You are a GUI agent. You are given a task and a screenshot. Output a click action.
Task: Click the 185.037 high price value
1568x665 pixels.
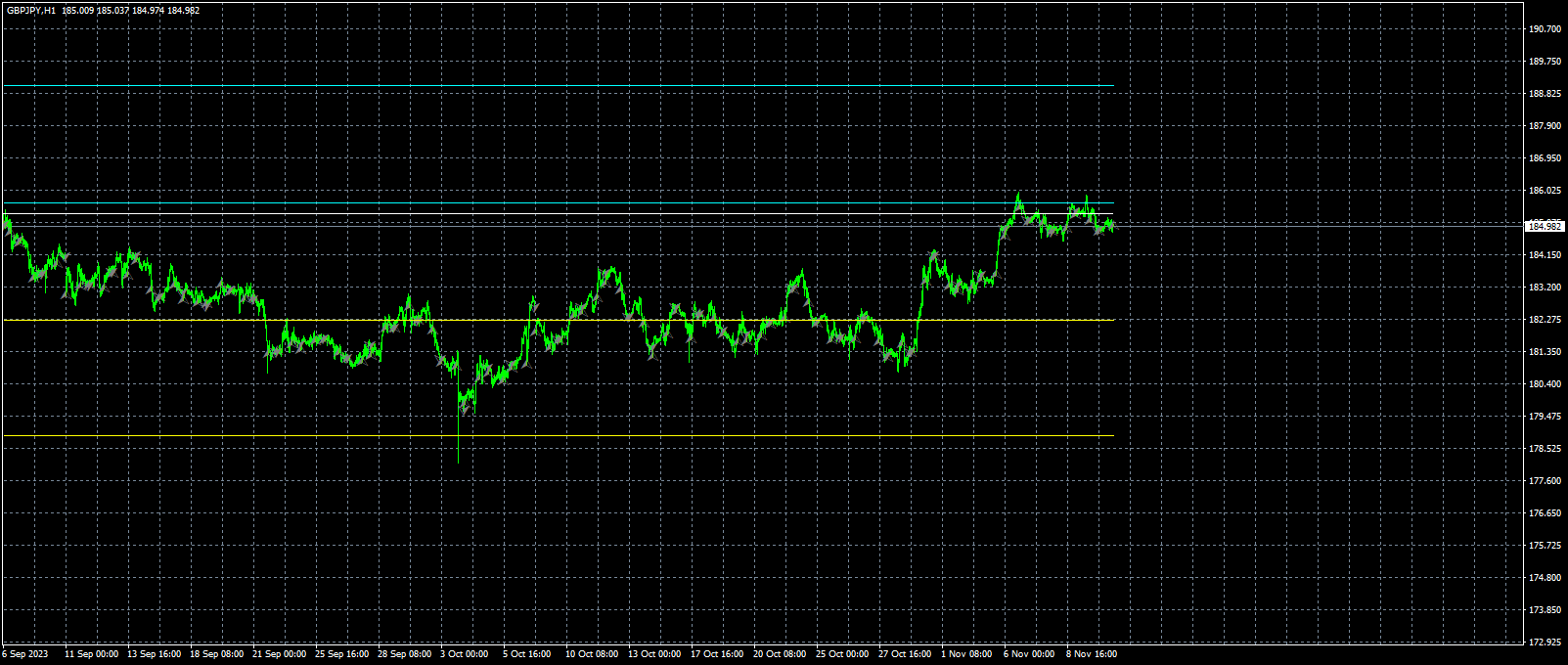[x=112, y=10]
